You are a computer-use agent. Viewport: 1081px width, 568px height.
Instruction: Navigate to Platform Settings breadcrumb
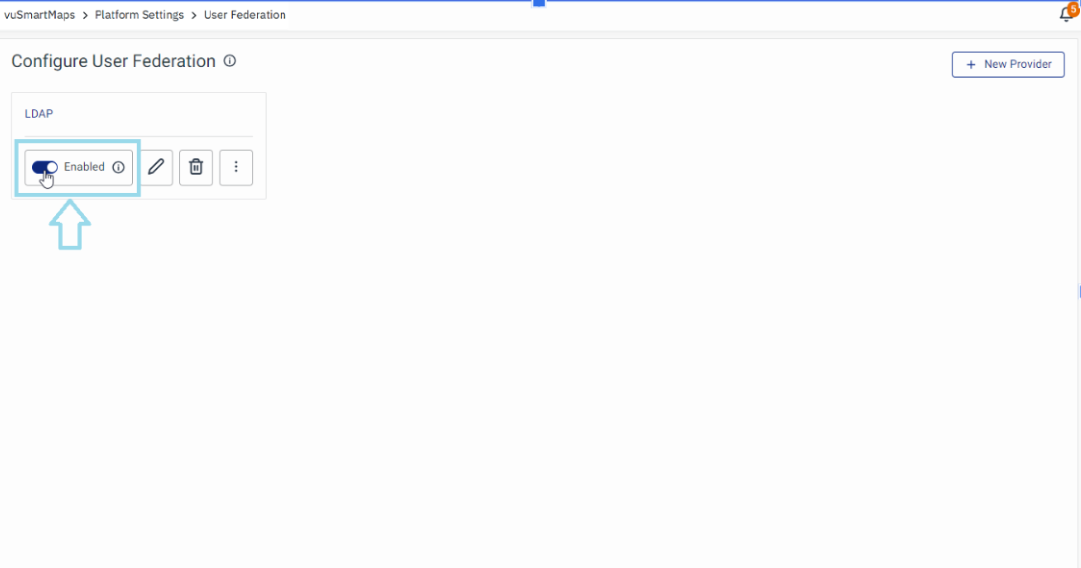coord(139,15)
